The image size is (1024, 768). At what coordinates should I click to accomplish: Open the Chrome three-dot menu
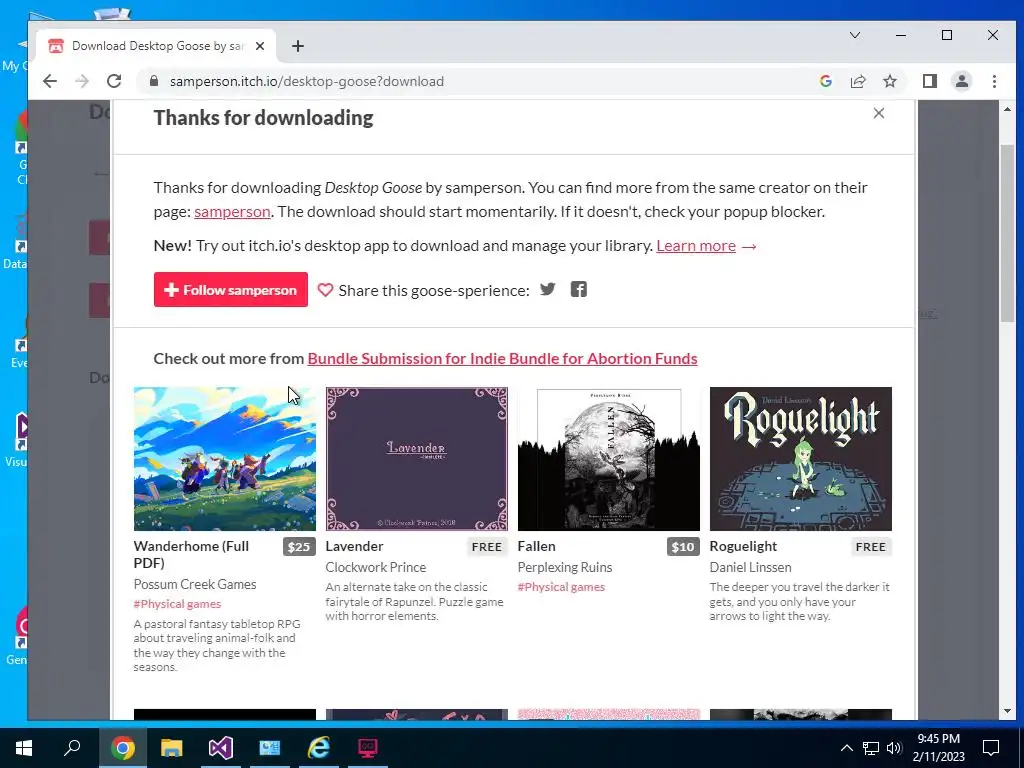[994, 81]
